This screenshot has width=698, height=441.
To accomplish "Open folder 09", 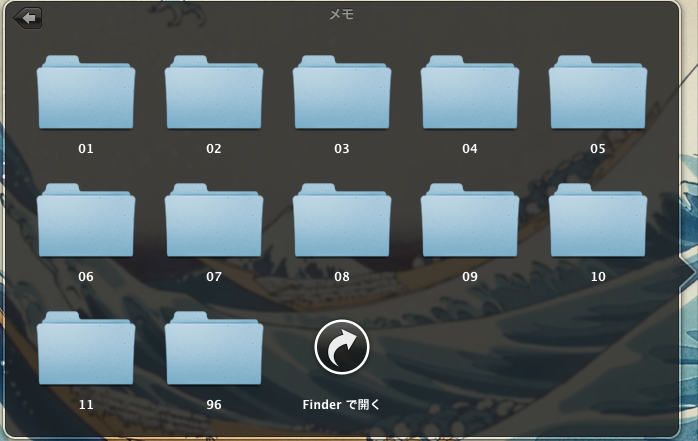I will point(470,220).
